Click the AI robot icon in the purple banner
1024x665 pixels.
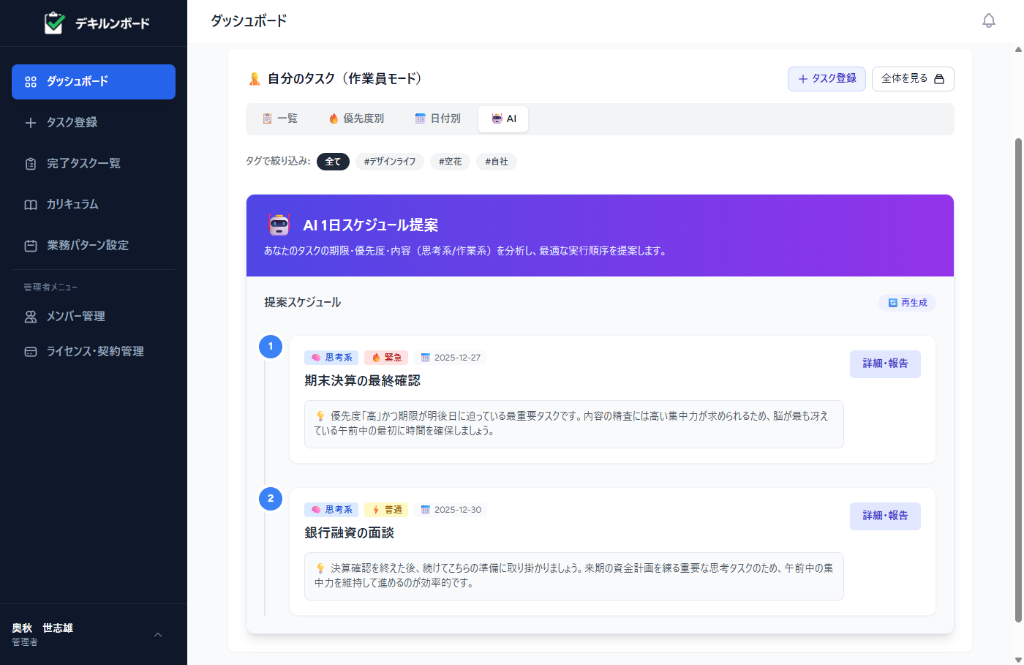tap(275, 225)
